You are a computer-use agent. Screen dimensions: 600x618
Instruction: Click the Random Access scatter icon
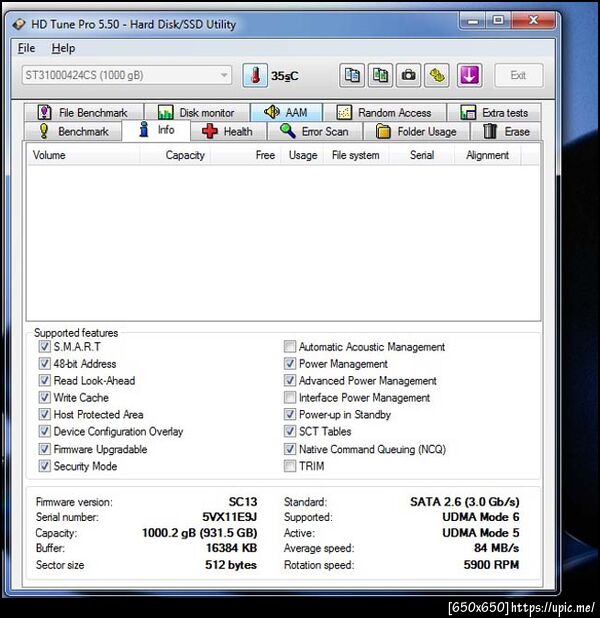tap(344, 112)
